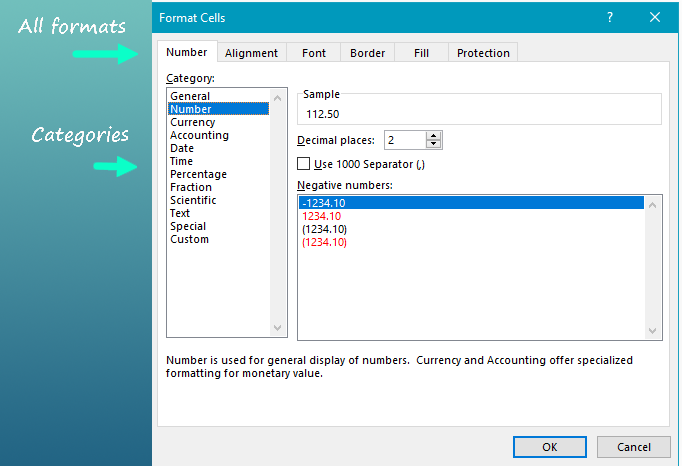Switch to the Number tab
The image size is (682, 466).
[x=187, y=52]
